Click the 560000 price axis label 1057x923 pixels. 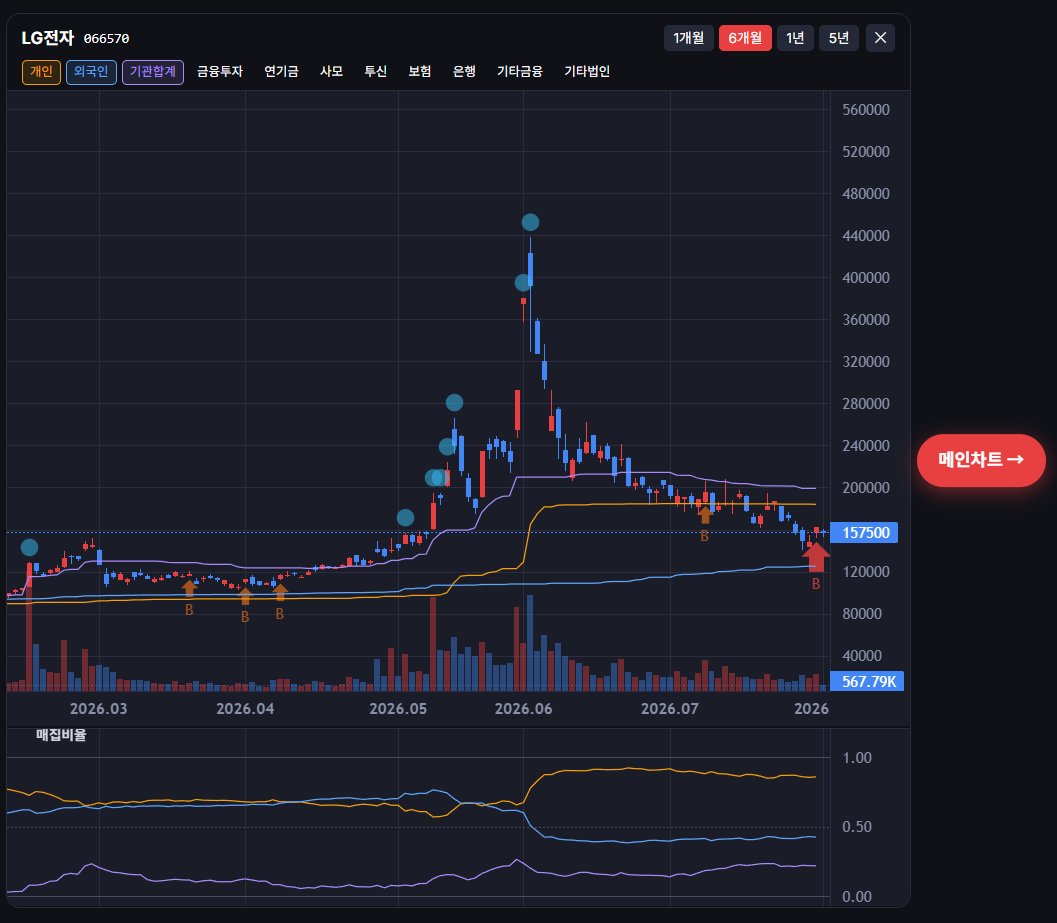pos(866,110)
